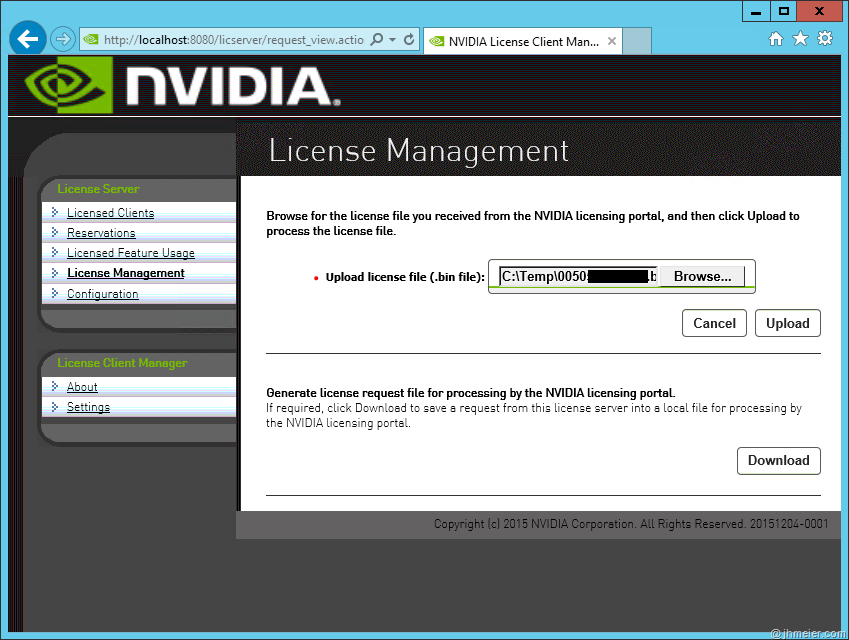Viewport: 849px width, 640px height.
Task: Expand the address bar dropdown arrow
Action: pos(393,40)
